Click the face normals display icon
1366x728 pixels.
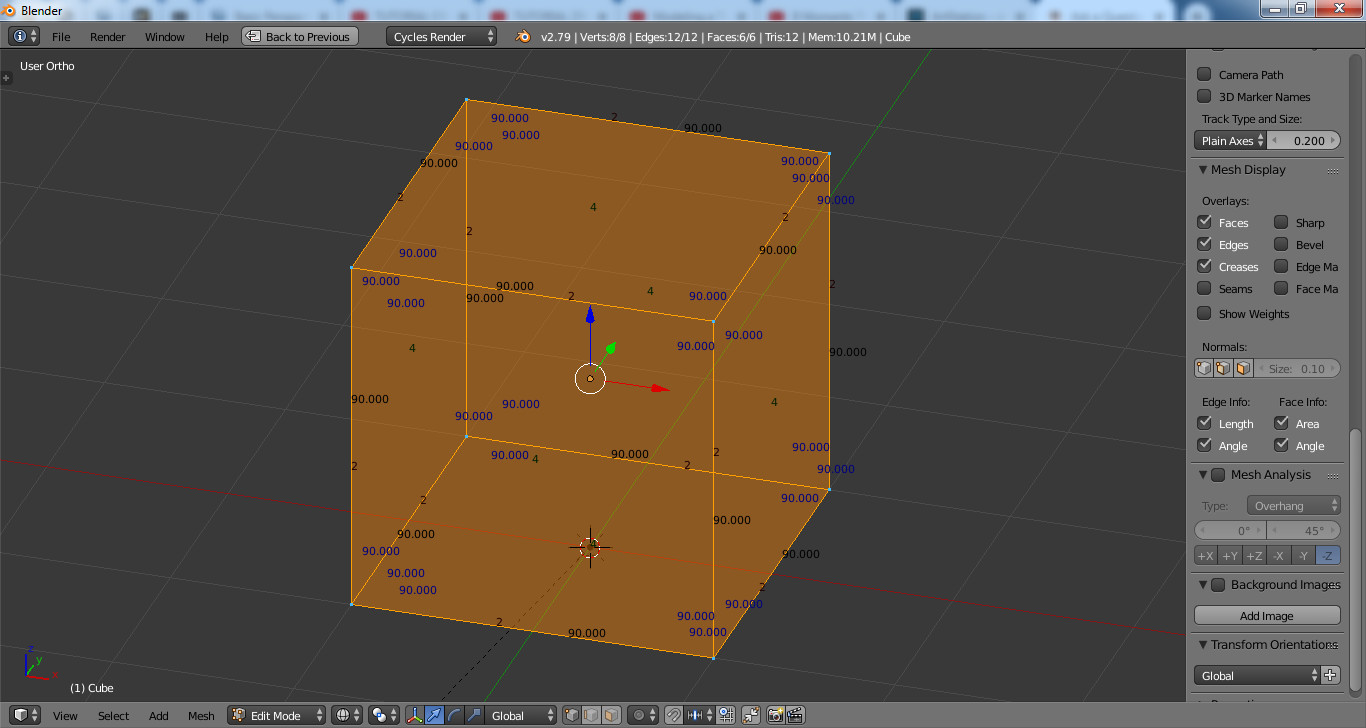tap(1243, 368)
